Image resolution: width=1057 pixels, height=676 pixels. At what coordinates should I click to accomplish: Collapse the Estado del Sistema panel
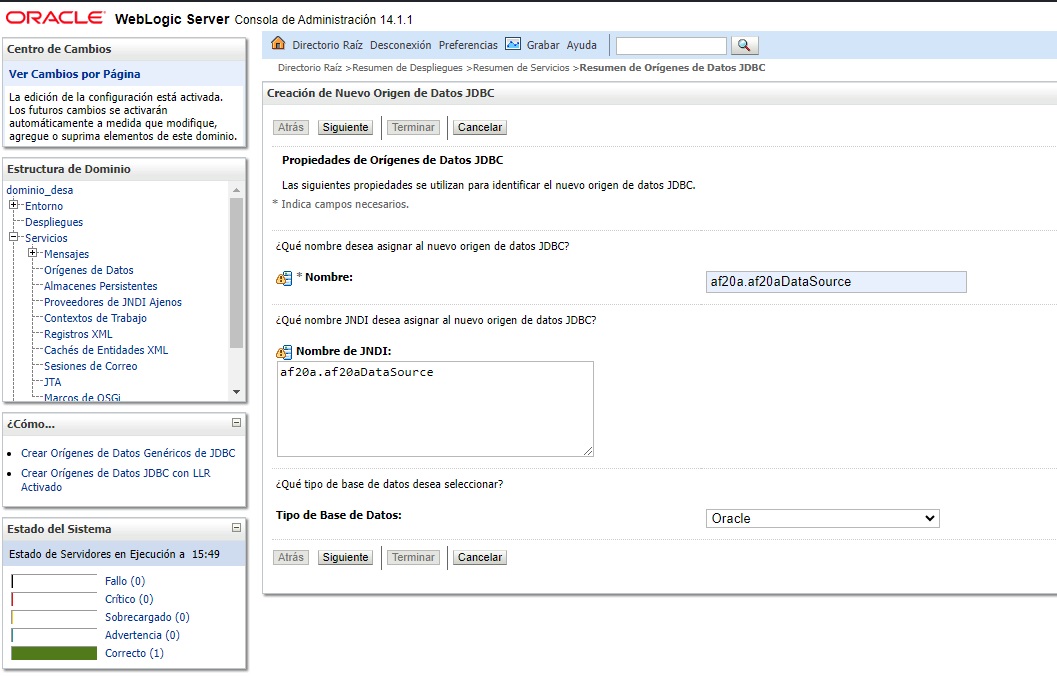[237, 528]
